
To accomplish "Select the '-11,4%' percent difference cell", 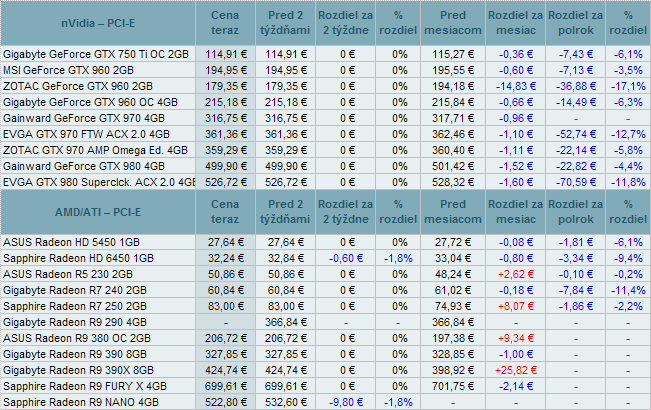I will [629, 290].
